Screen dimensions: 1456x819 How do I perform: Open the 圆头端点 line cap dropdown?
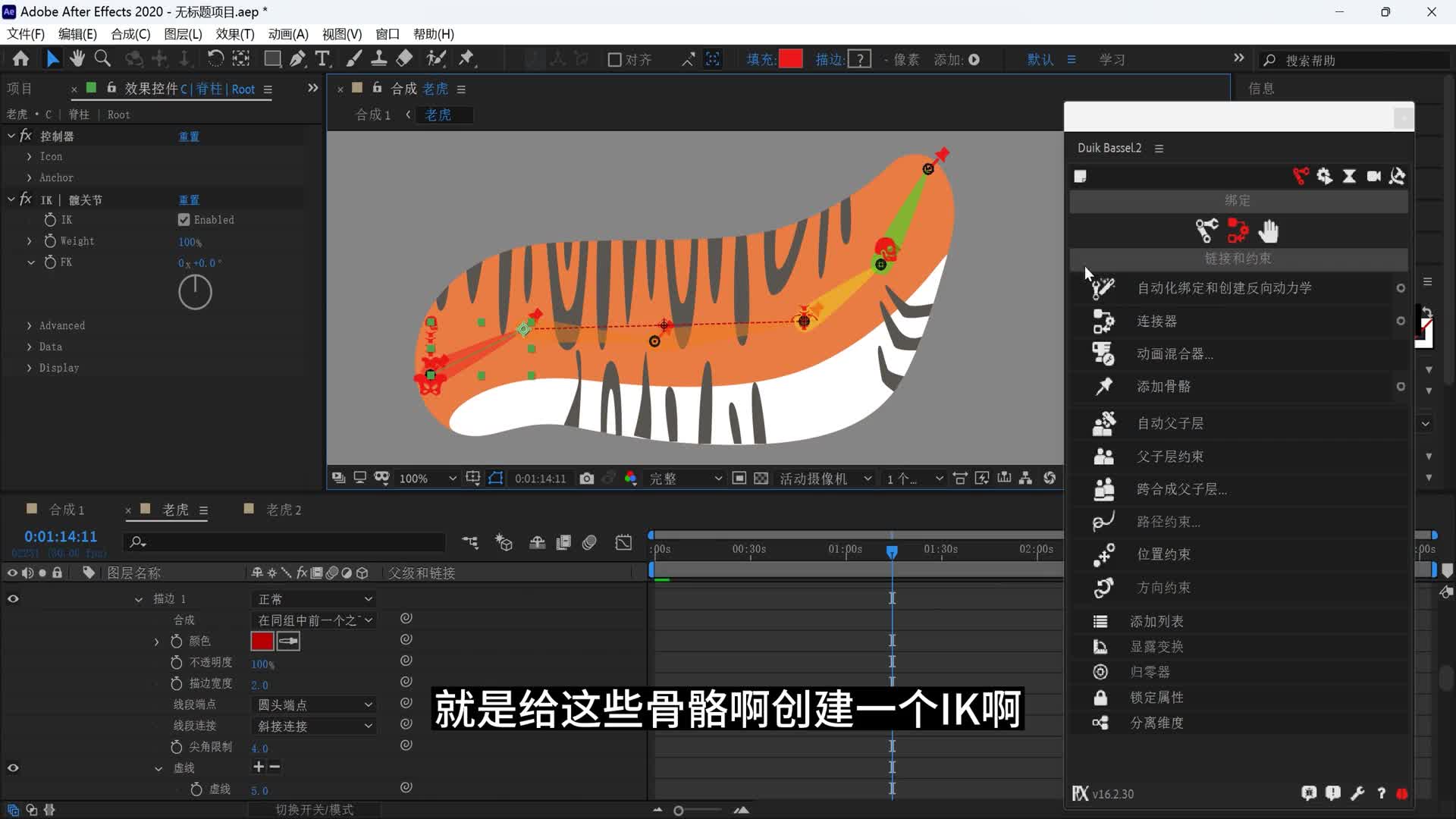[314, 705]
